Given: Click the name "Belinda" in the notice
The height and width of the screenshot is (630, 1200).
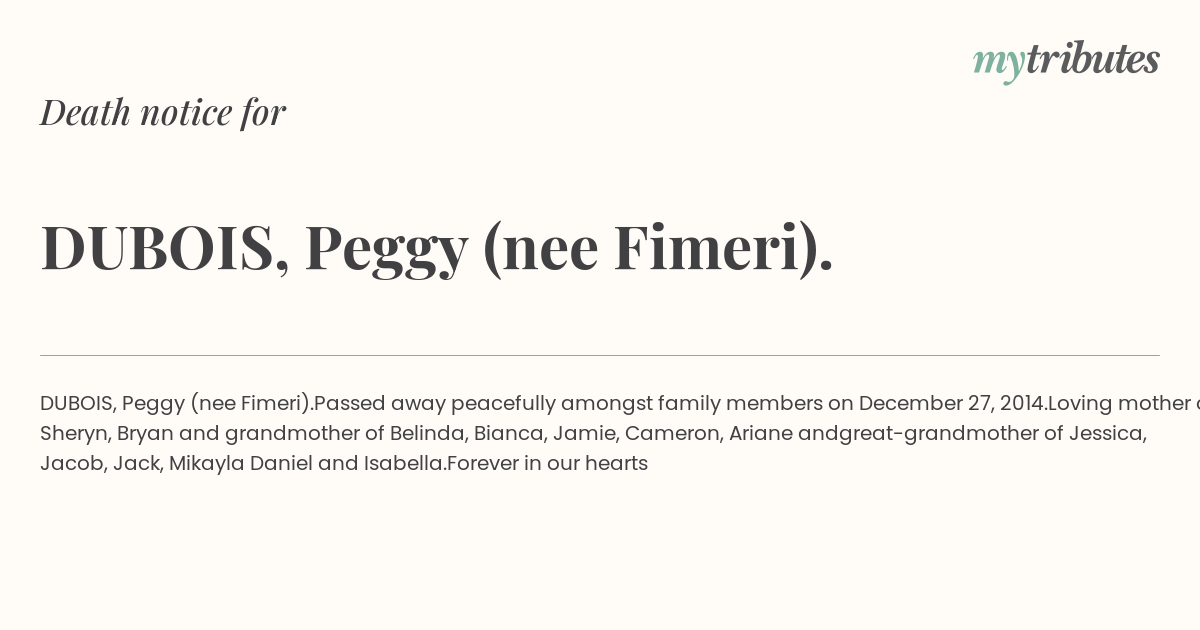Looking at the screenshot, I should tap(426, 433).
